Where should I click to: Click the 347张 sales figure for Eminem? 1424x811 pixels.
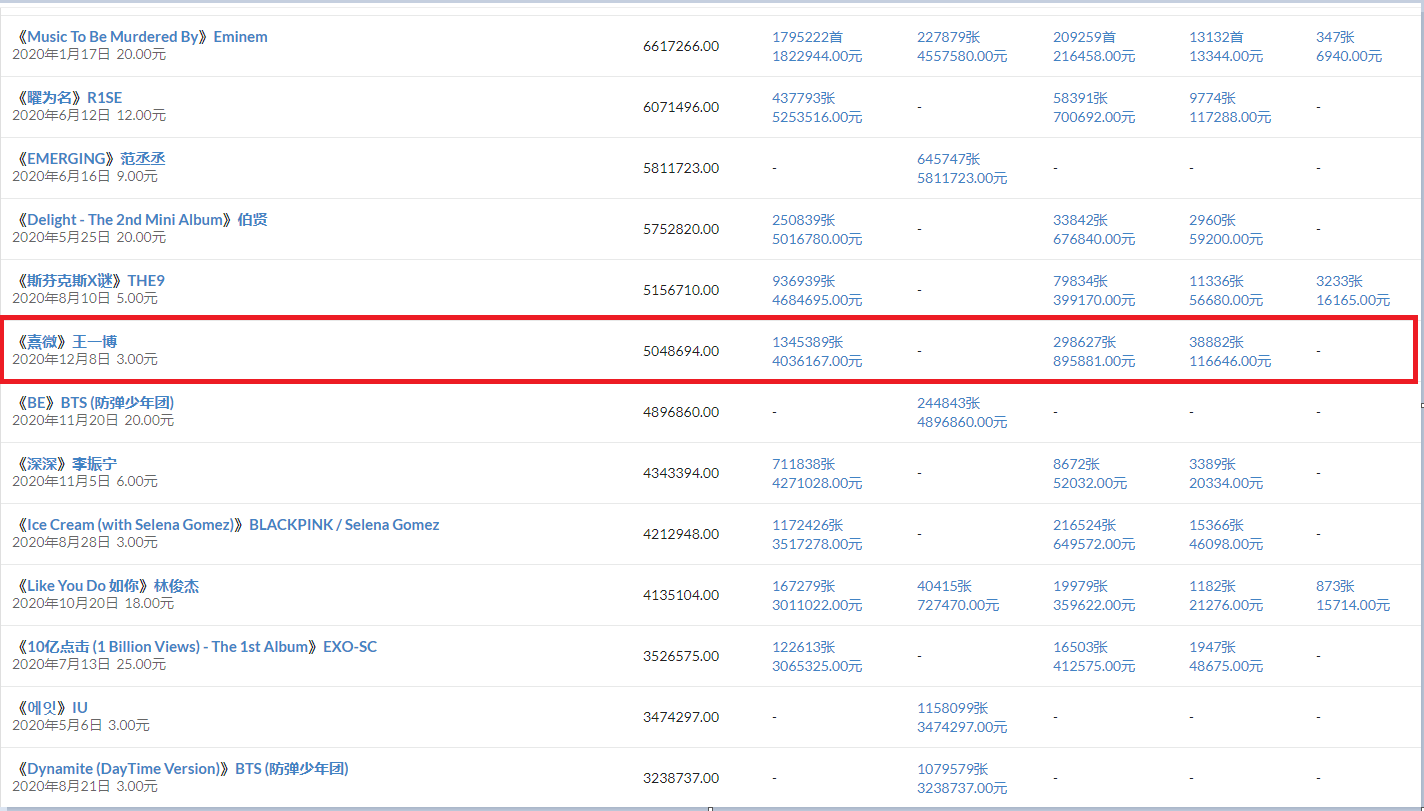(1335, 37)
